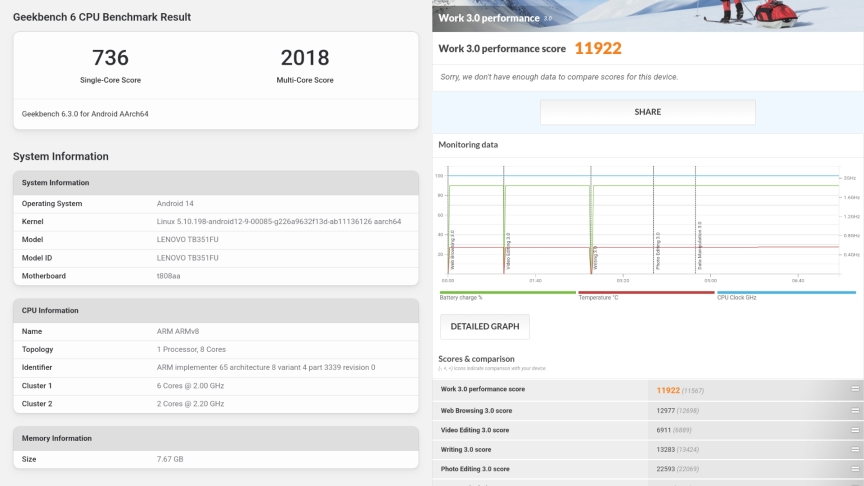Open the DETAILED GRAPH view
Viewport: 864px width, 486px height.
(x=485, y=327)
